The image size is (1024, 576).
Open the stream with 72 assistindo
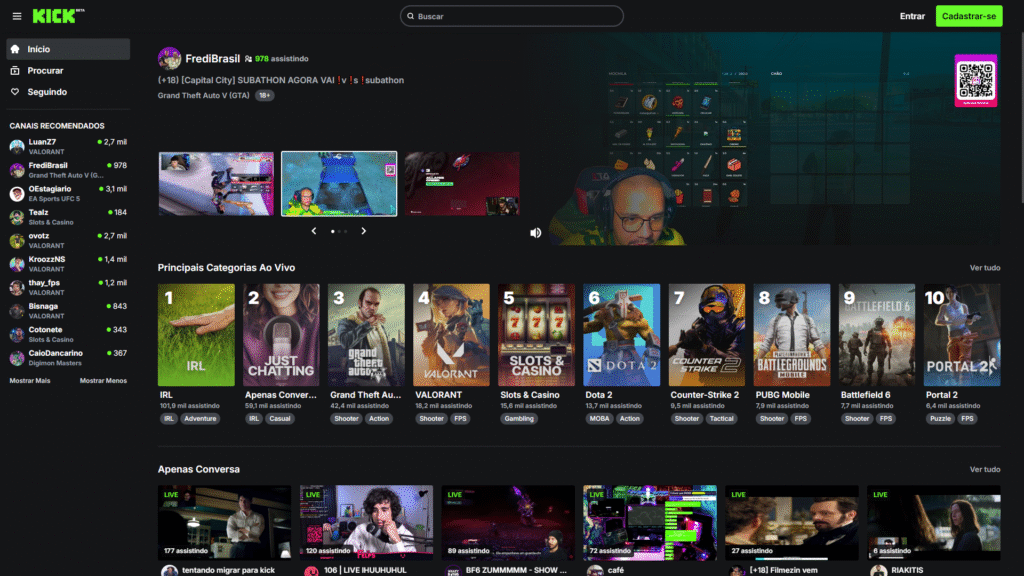point(650,522)
